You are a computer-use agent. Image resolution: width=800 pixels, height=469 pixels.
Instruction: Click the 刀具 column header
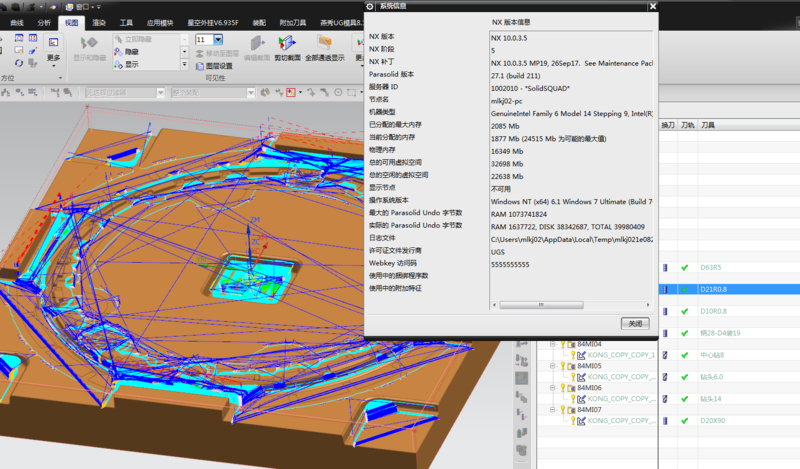pos(708,127)
